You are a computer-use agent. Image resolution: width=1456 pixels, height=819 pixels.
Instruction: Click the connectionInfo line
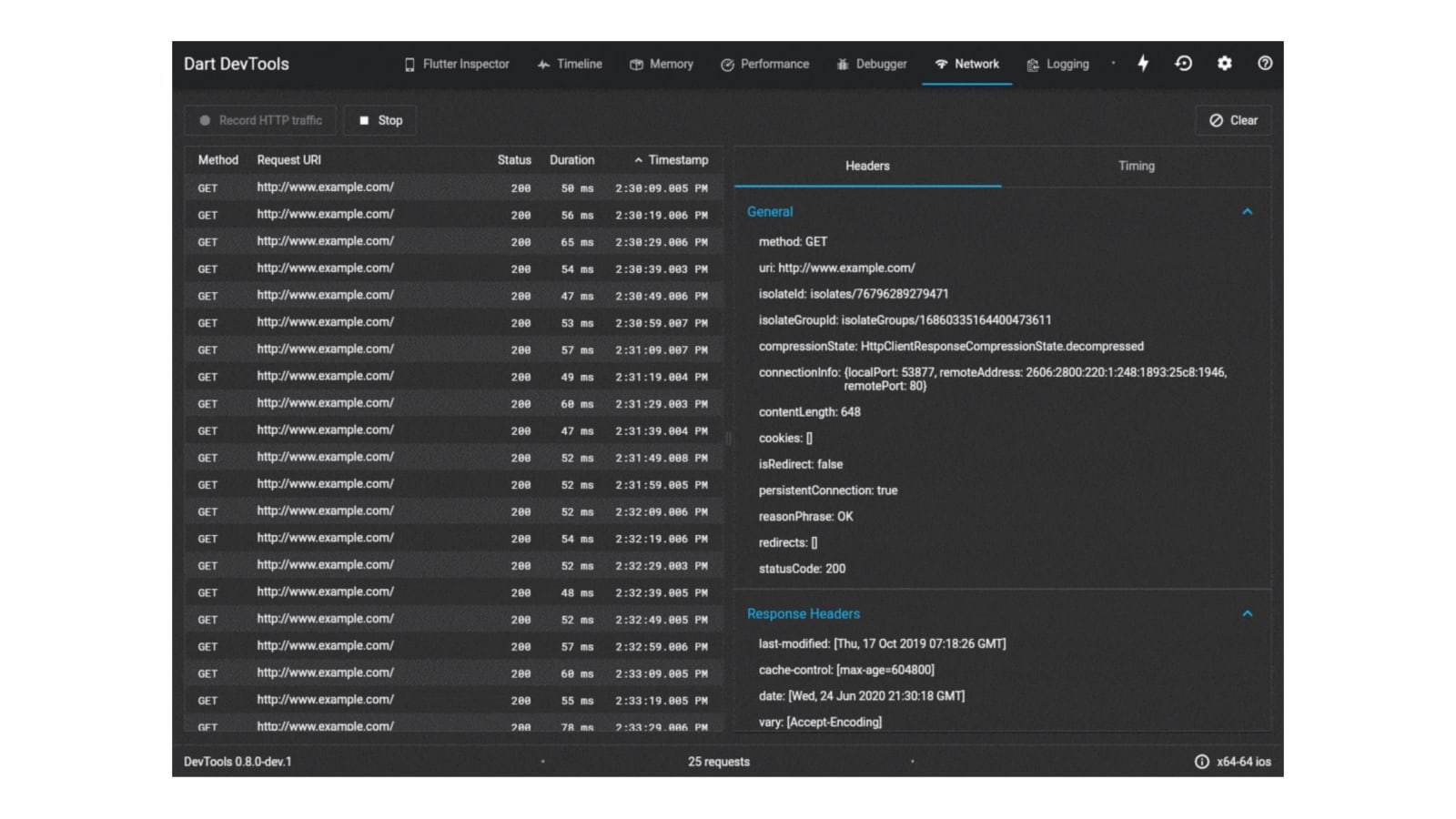[x=993, y=379]
